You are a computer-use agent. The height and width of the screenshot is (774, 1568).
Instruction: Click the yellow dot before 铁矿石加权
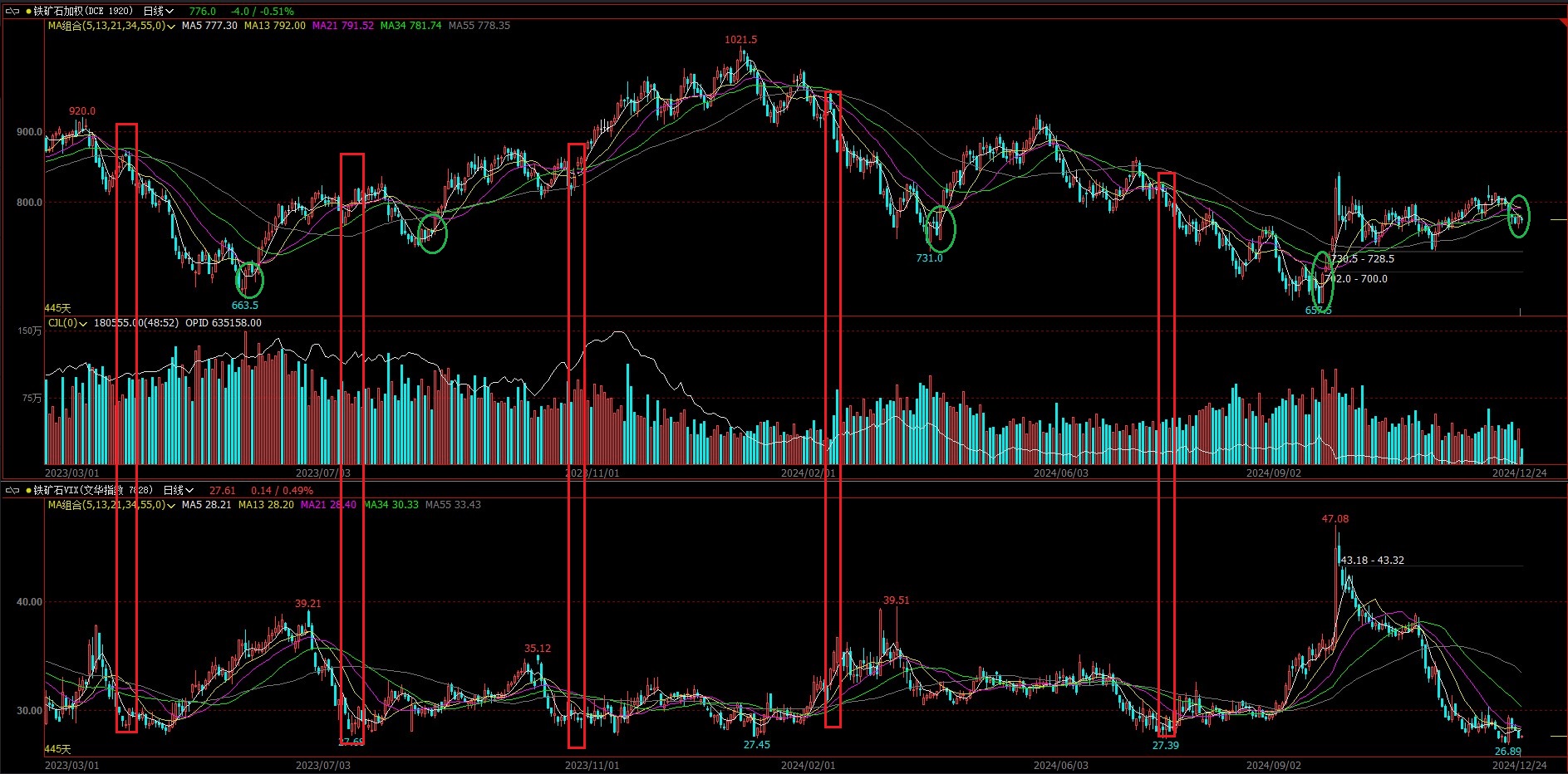(28, 12)
